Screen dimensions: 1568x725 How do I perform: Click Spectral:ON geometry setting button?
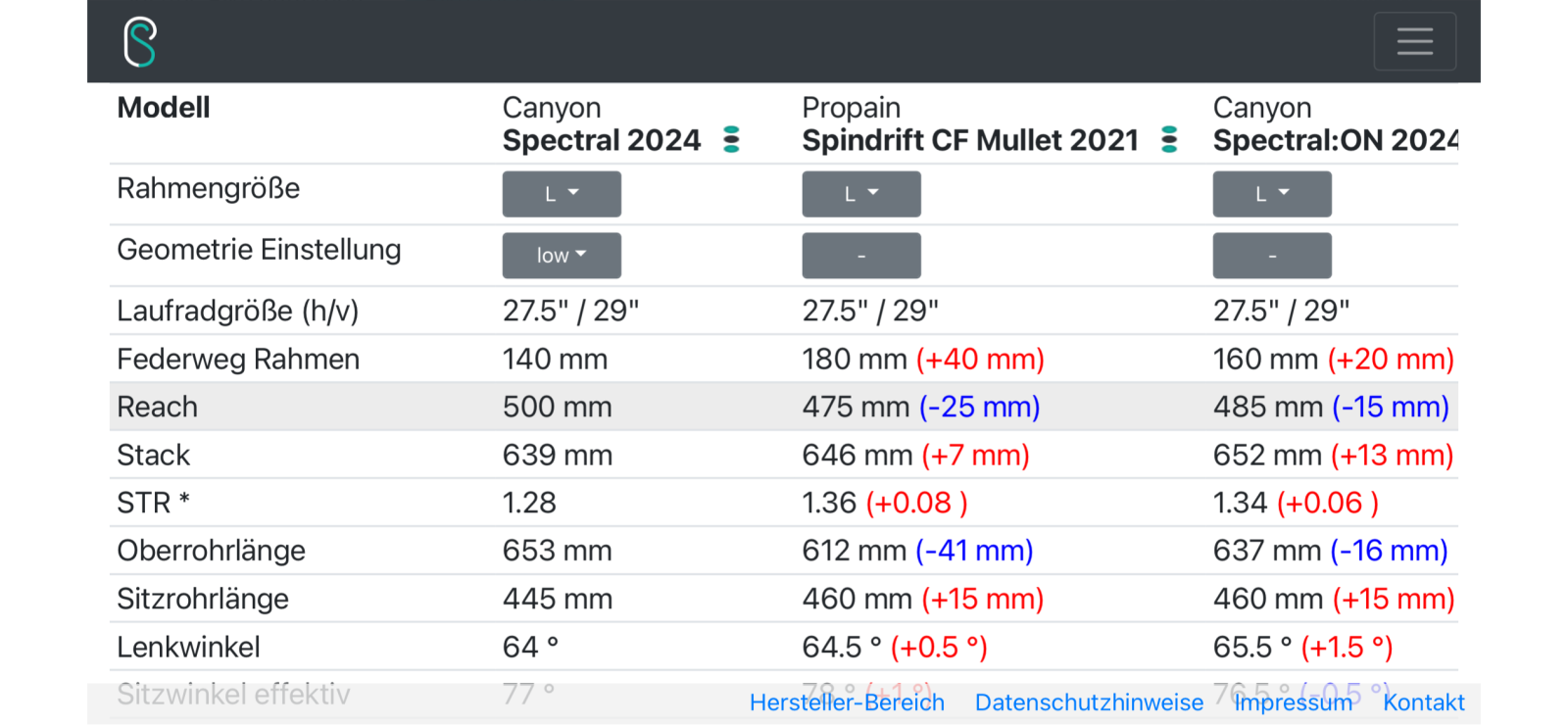pyautogui.click(x=1272, y=256)
